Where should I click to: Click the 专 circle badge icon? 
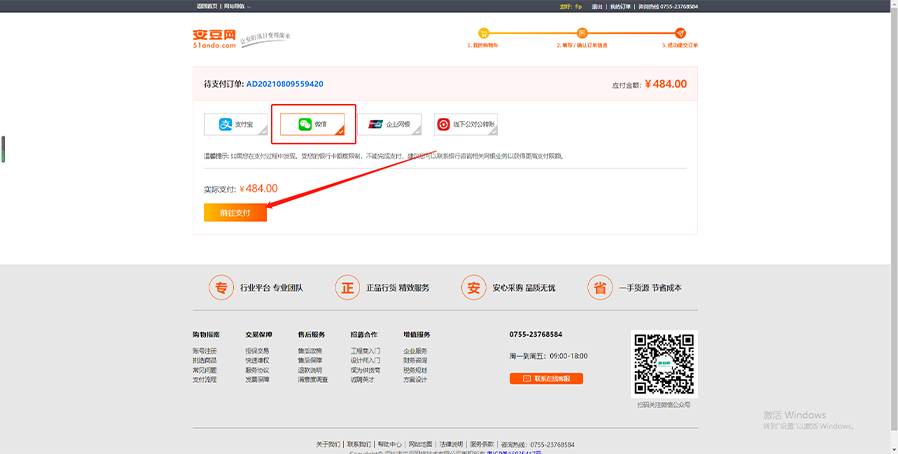click(221, 287)
